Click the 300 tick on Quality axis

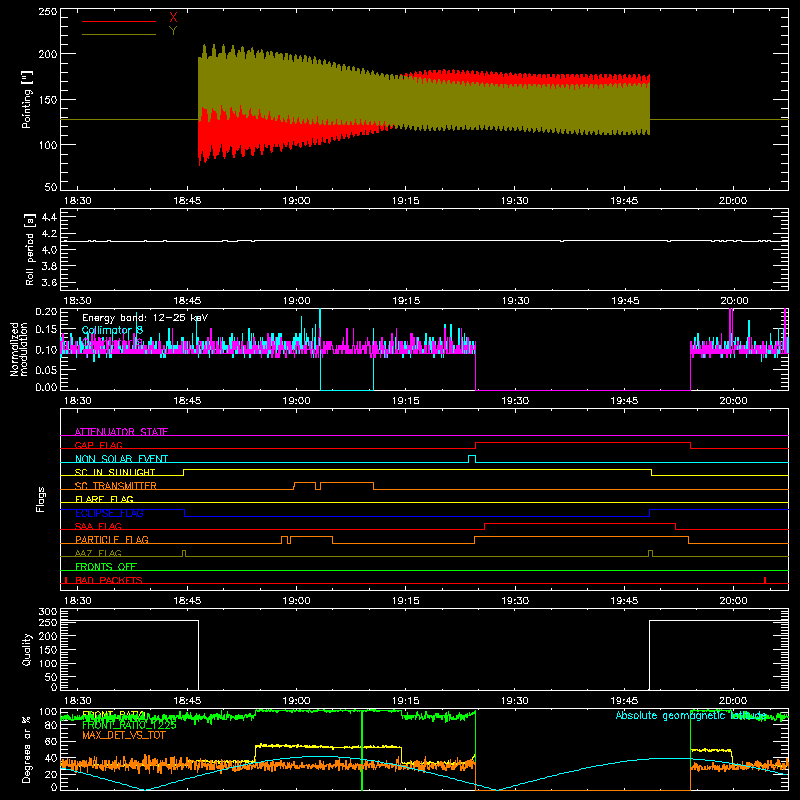click(x=47, y=611)
